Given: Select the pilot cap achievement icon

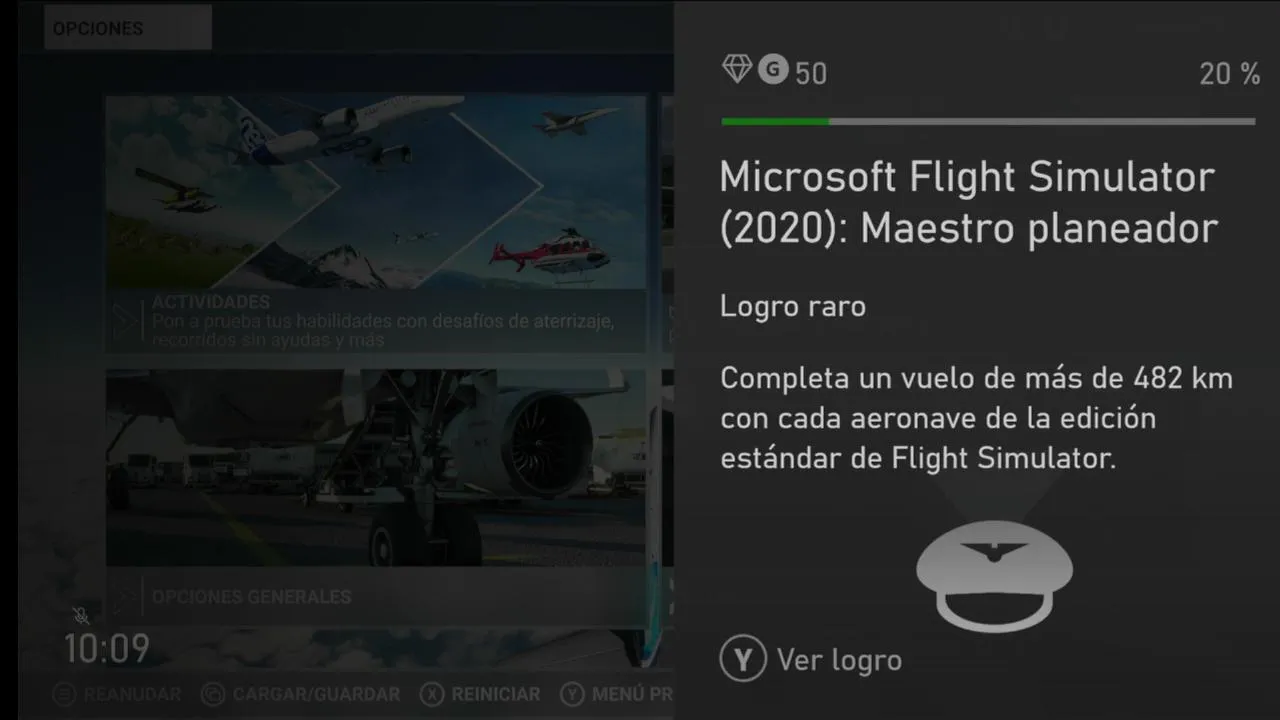Looking at the screenshot, I should point(994,575).
